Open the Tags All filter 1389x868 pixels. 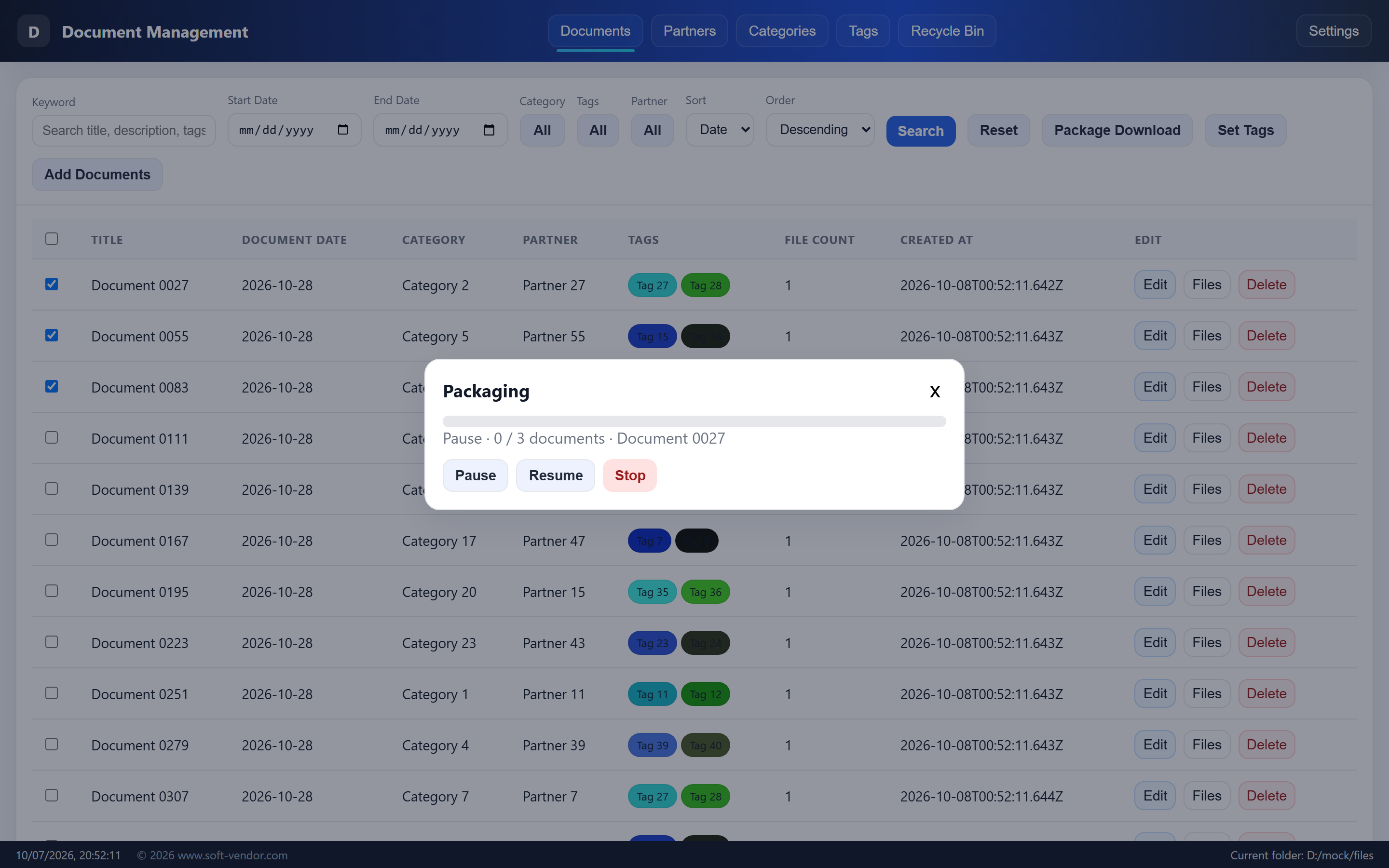pyautogui.click(x=598, y=130)
